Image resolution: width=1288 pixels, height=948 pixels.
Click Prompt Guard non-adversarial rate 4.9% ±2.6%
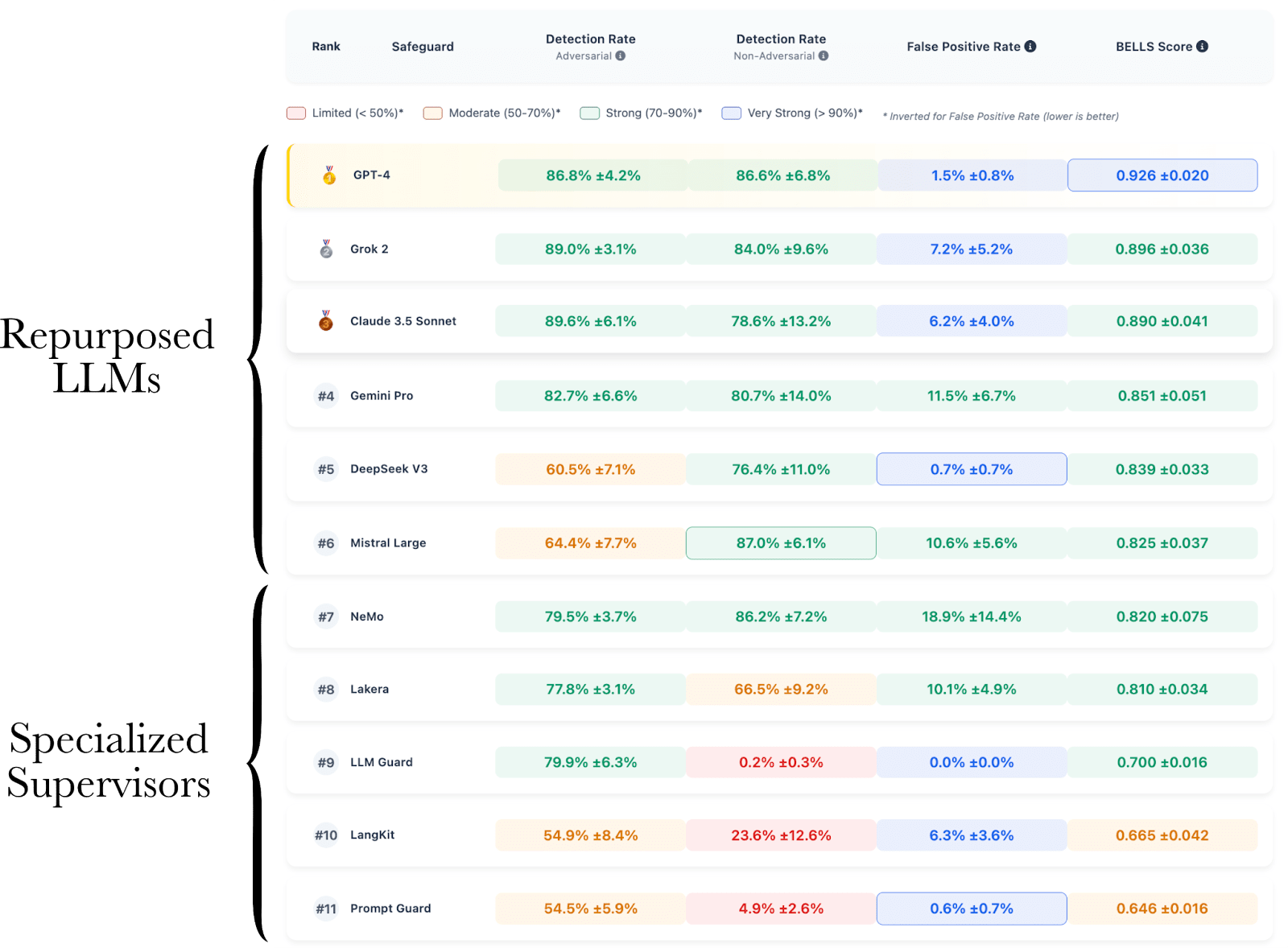click(781, 909)
